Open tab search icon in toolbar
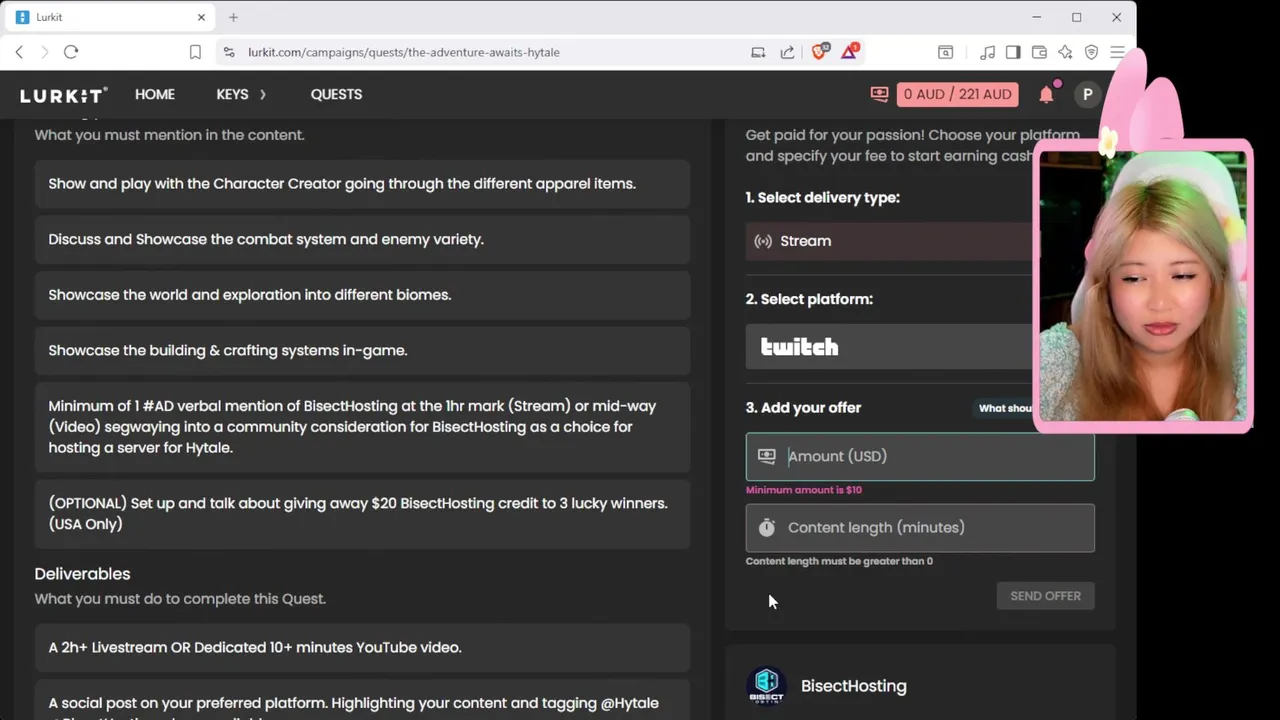This screenshot has width=1280, height=720. [945, 52]
